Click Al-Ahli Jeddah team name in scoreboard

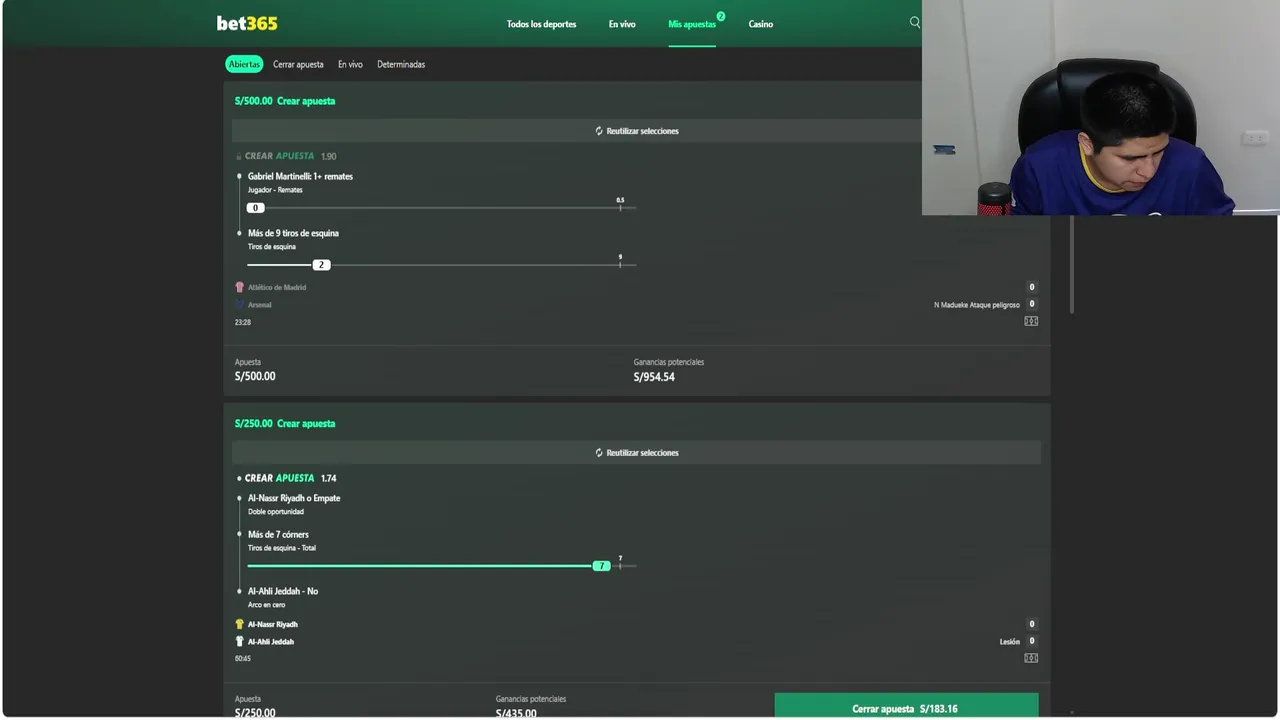tap(271, 641)
